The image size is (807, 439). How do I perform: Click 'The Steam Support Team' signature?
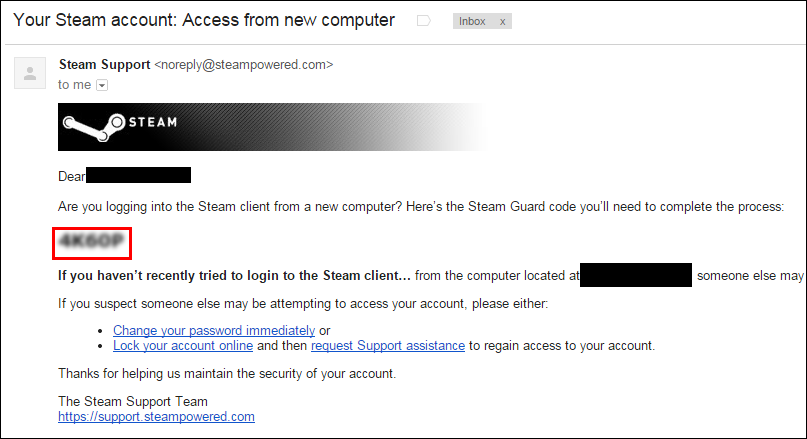point(133,401)
